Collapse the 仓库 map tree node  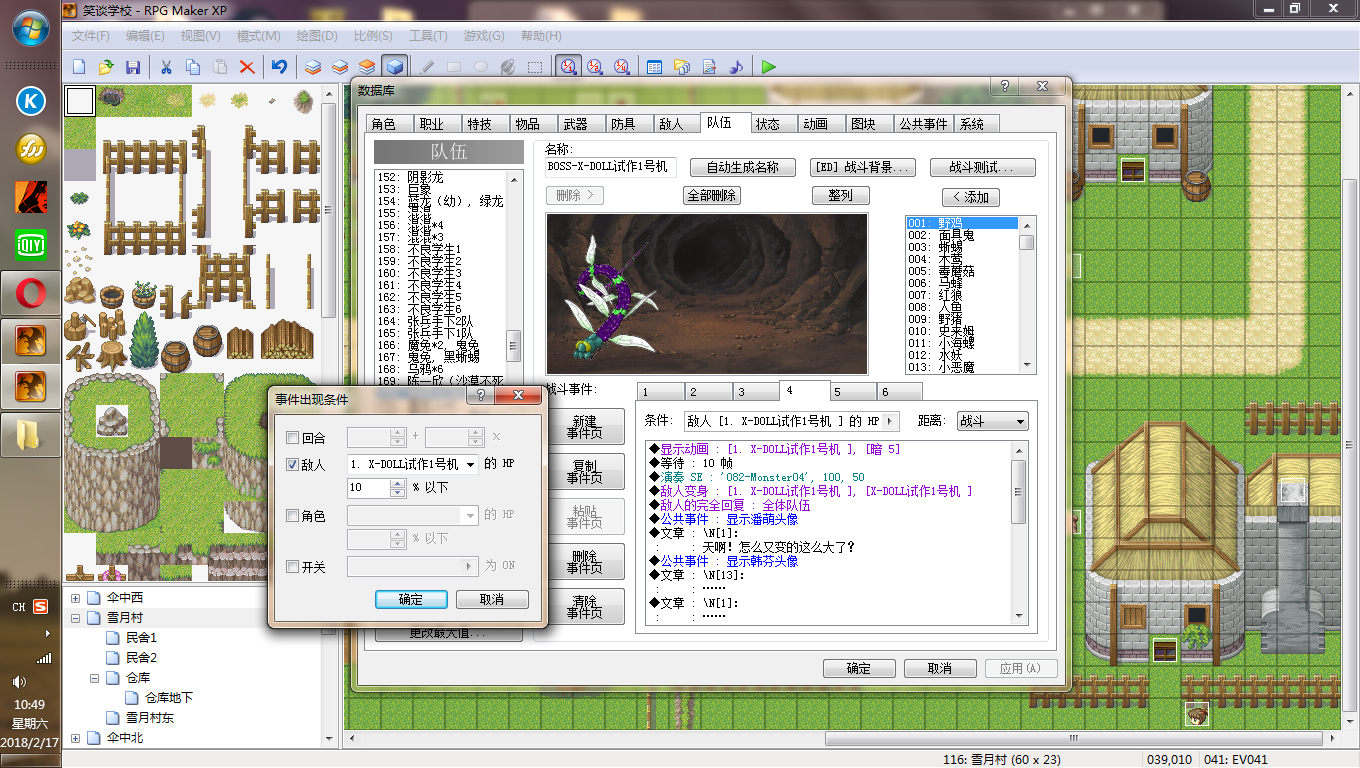point(95,678)
